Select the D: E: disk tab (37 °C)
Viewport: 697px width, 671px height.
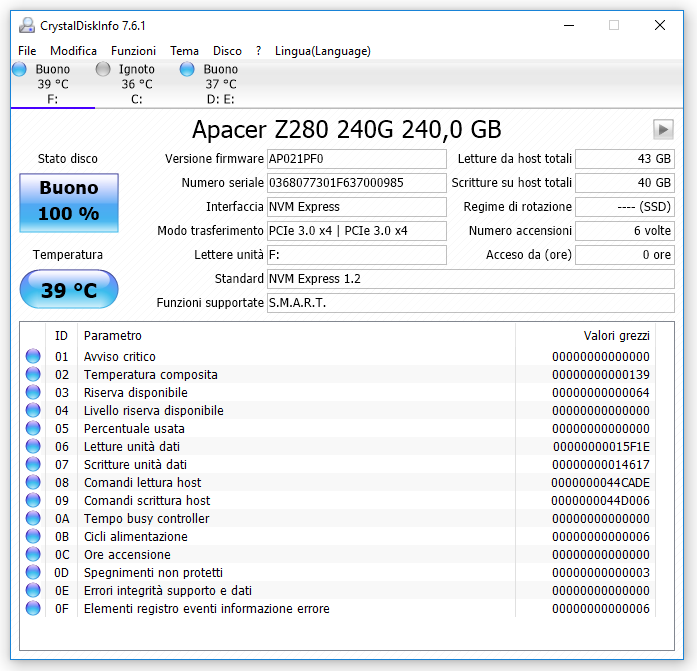point(220,84)
